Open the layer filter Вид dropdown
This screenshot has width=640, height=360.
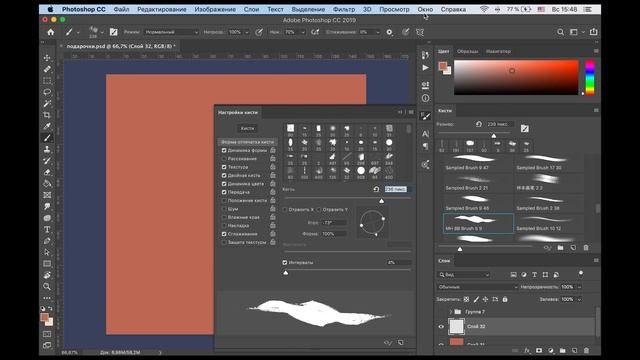pyautogui.click(x=463, y=275)
